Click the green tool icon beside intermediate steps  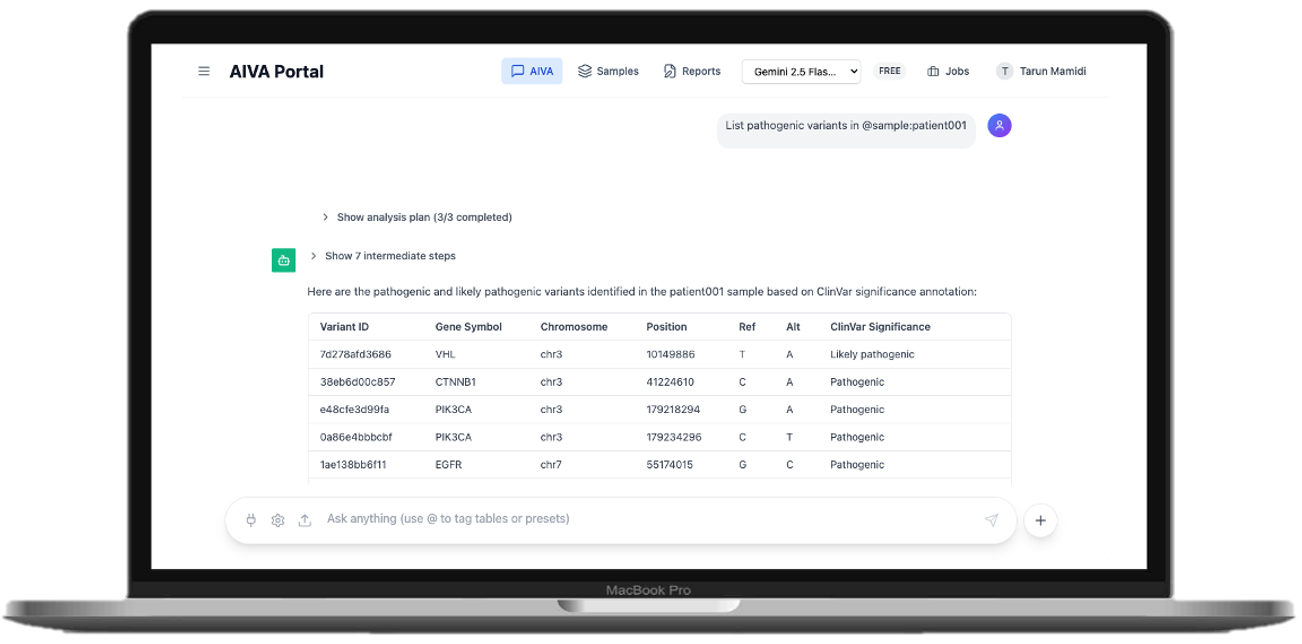284,260
